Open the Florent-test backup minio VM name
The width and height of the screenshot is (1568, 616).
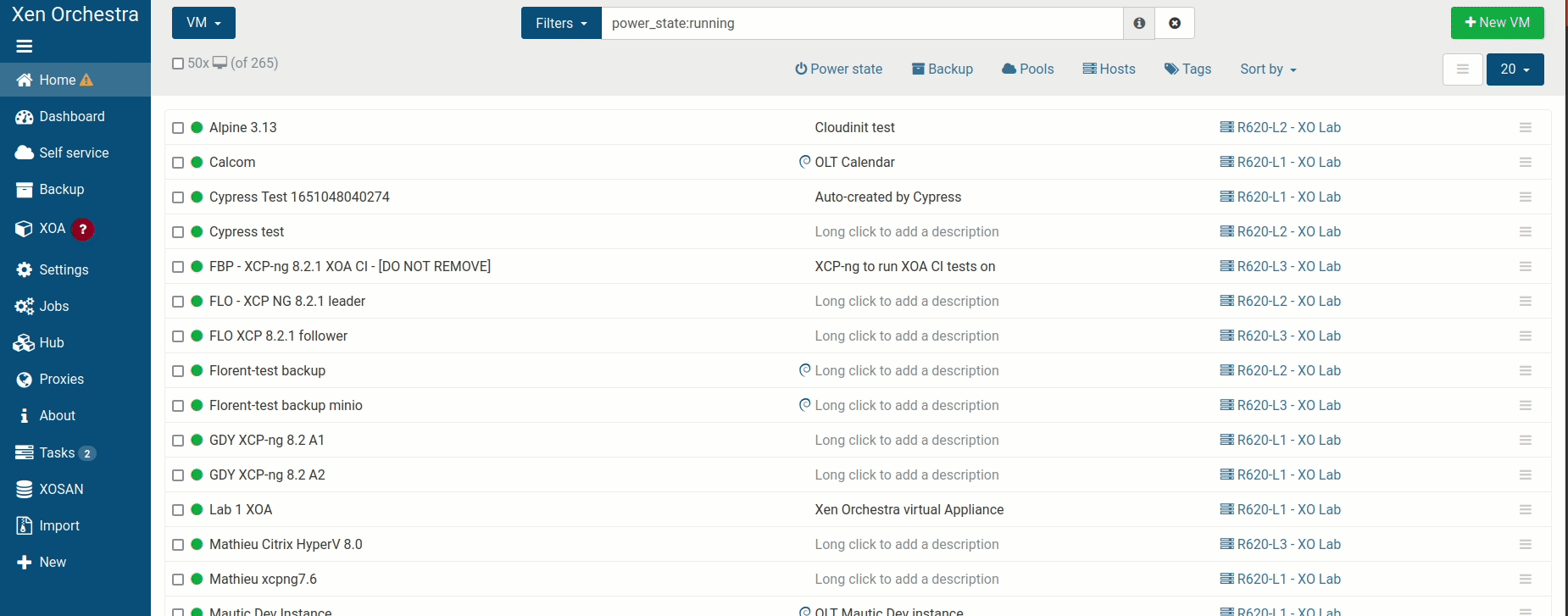(x=286, y=405)
